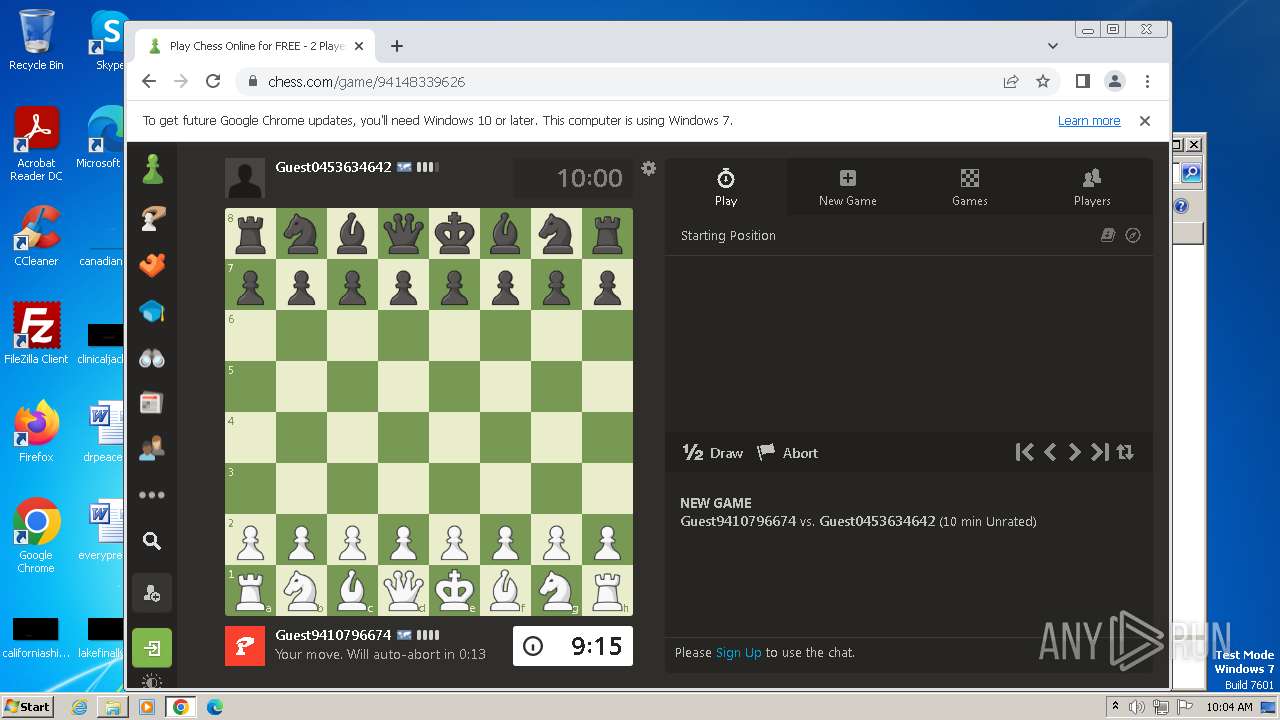The height and width of the screenshot is (720, 1280).
Task: Open the Recycle Bin
Action: coord(36,40)
